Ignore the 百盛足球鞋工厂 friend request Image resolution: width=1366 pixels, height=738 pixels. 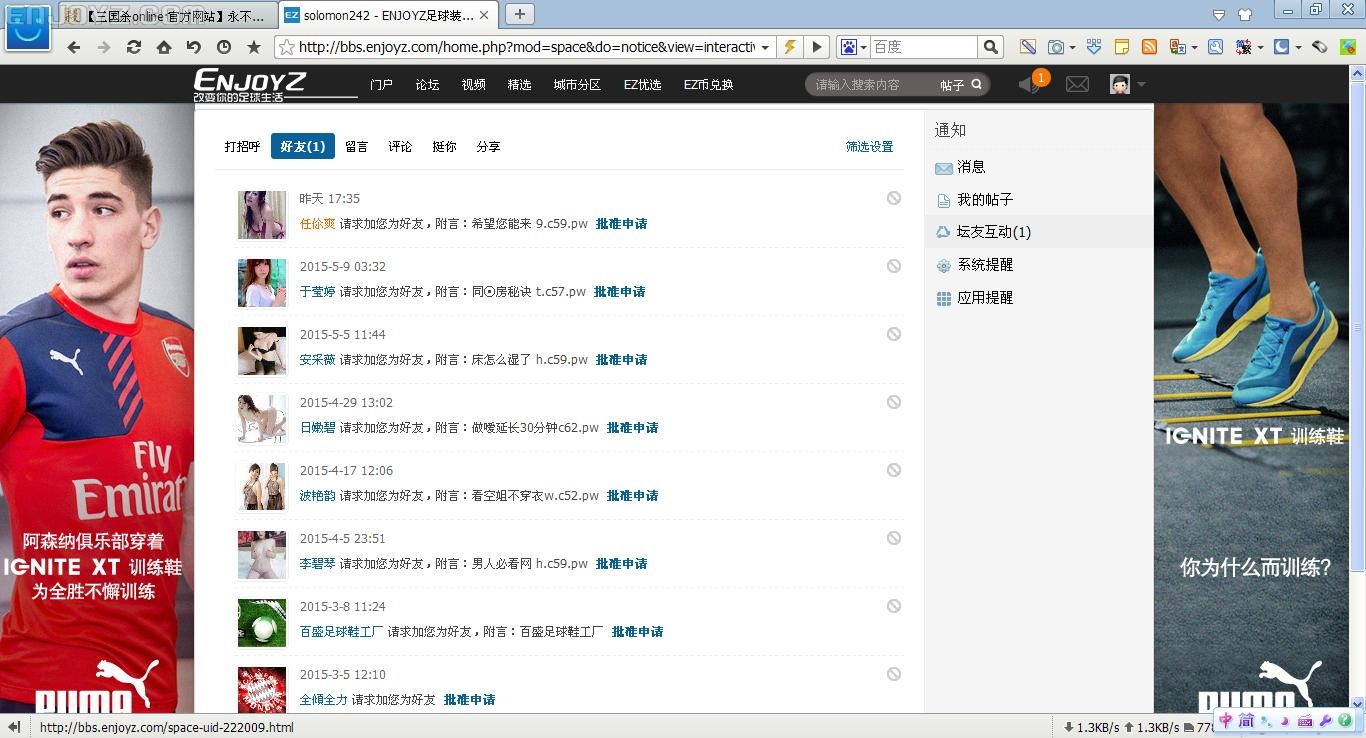tap(894, 606)
